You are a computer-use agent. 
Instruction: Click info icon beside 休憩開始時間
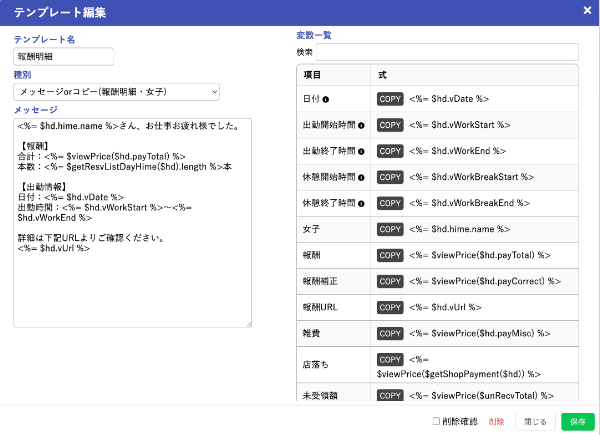click(x=360, y=177)
